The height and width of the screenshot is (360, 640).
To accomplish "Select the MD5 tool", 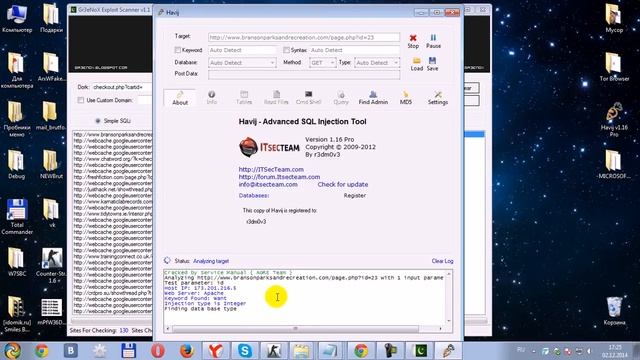I will [x=405, y=98].
